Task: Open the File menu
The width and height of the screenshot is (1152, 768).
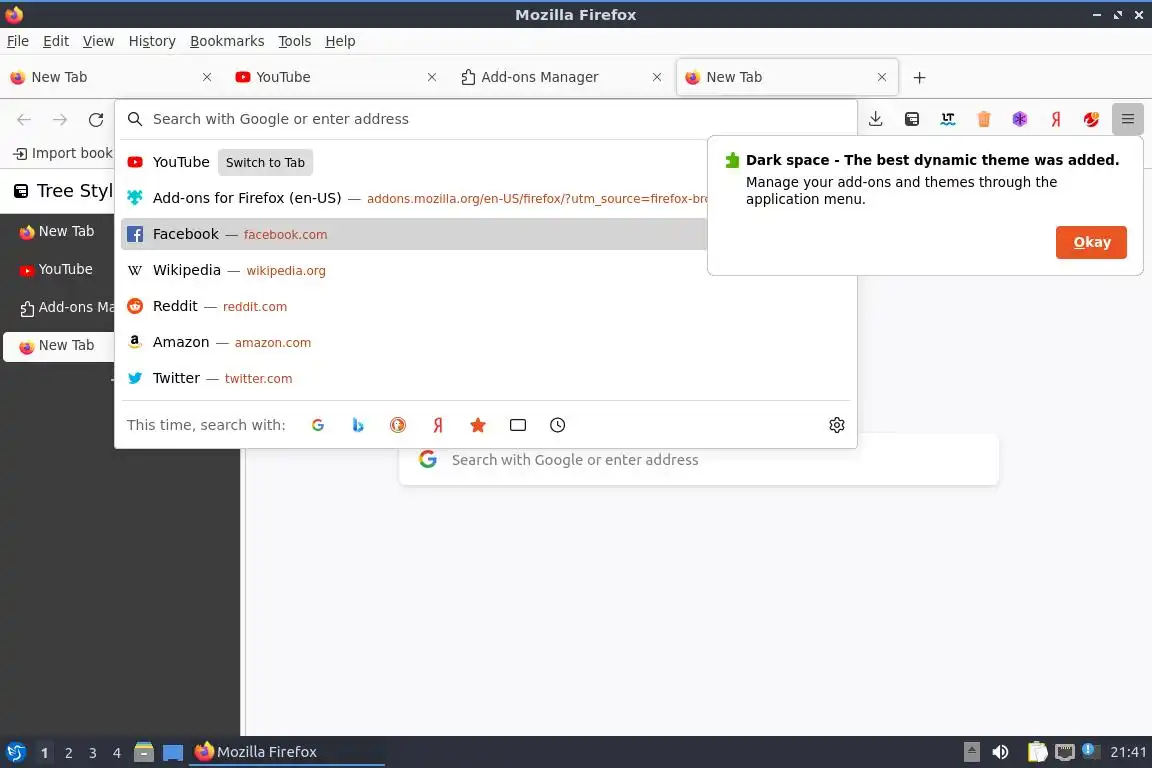Action: click(18, 41)
